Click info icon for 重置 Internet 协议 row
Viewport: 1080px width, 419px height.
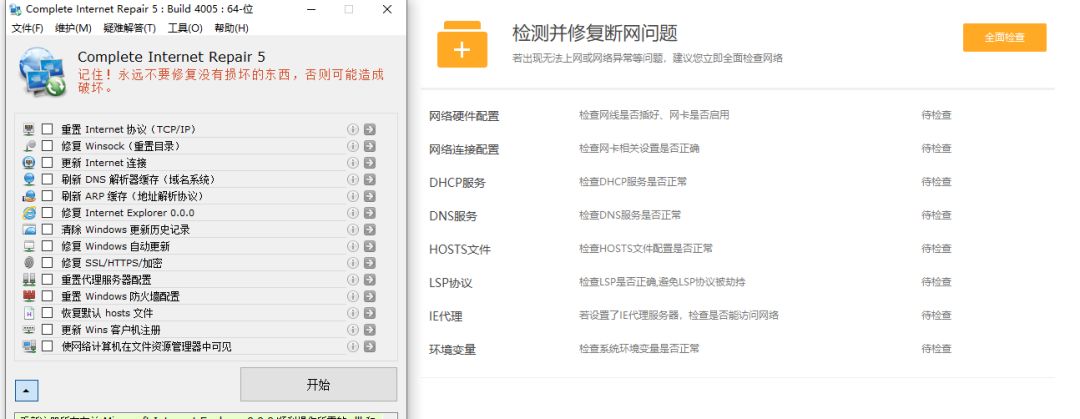pos(353,130)
